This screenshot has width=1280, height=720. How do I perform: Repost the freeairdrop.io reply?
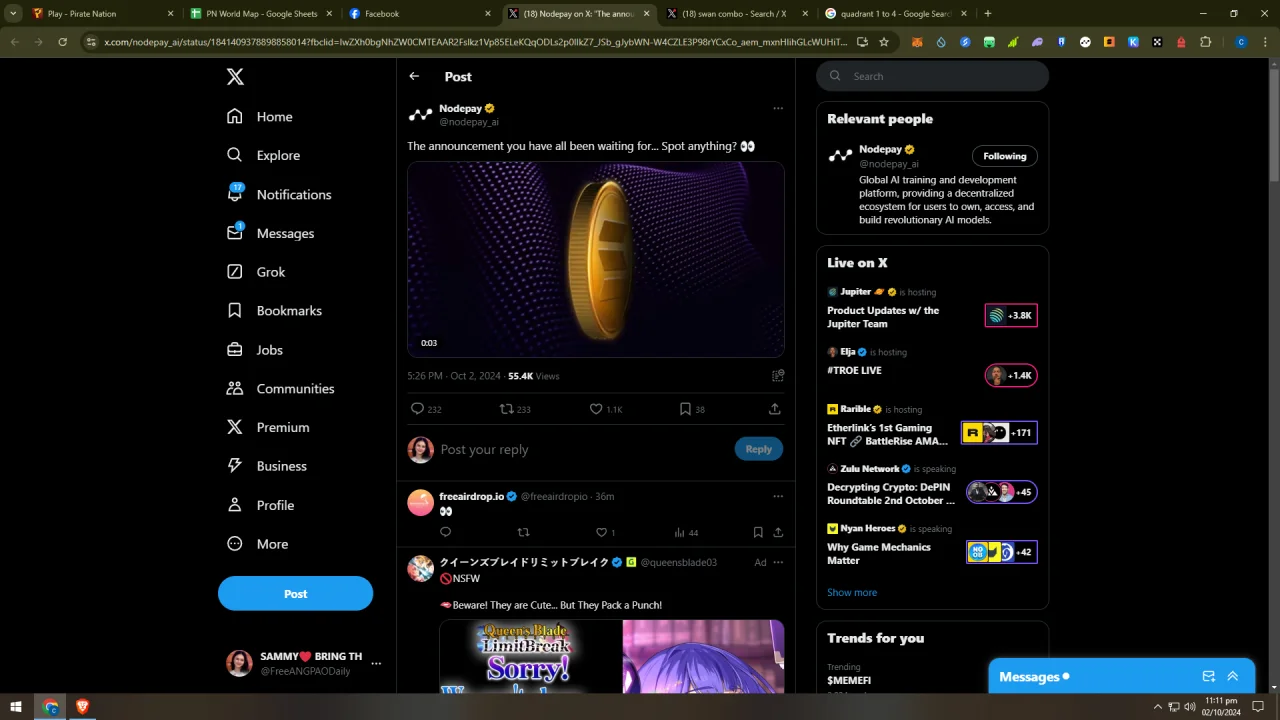(523, 532)
